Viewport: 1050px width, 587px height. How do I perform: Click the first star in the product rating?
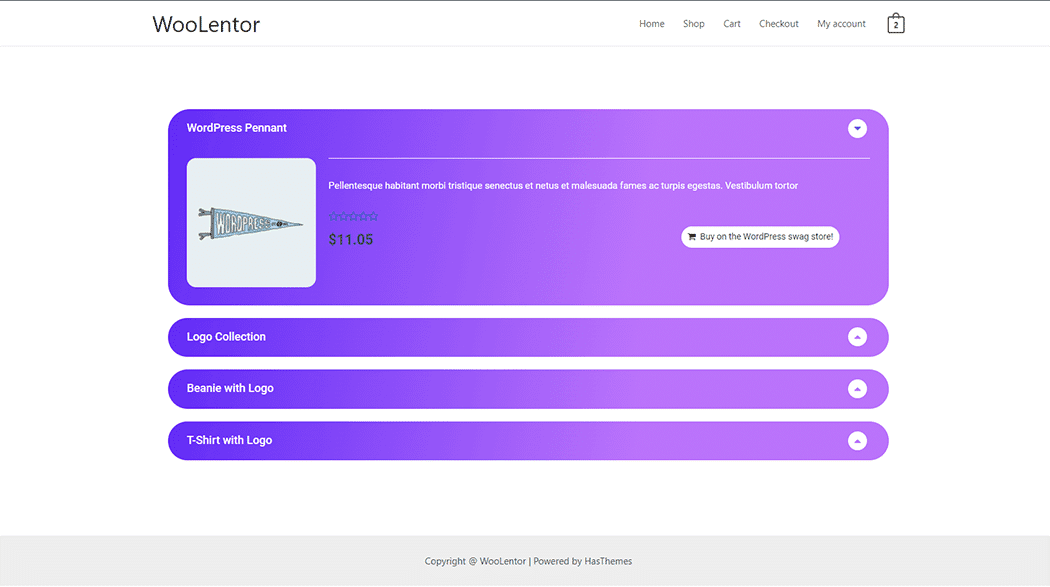334,216
